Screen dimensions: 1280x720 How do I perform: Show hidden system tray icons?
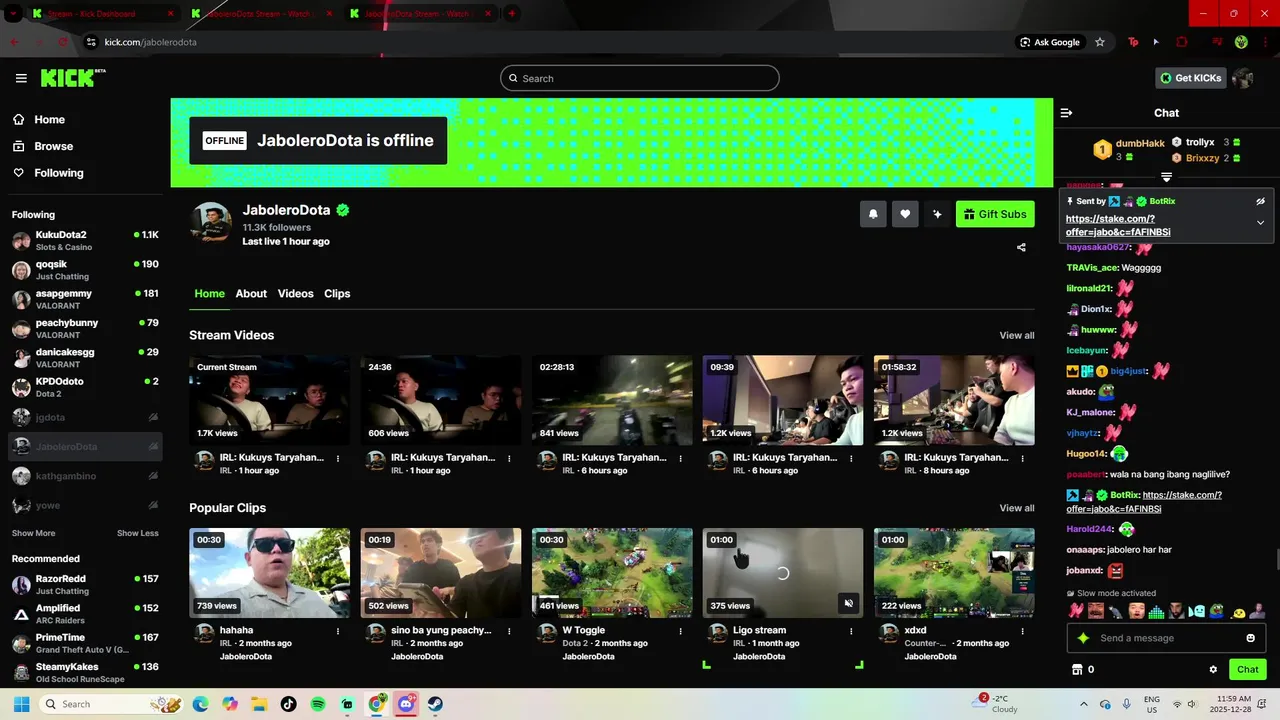pyautogui.click(x=1084, y=704)
